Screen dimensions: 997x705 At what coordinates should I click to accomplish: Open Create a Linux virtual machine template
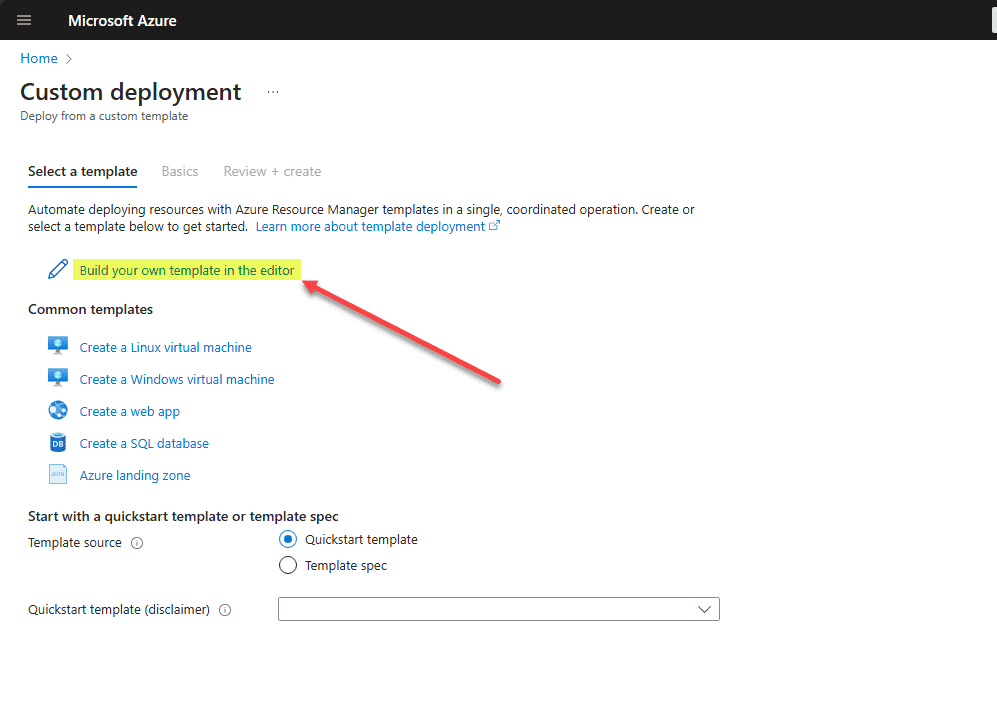[x=165, y=348]
